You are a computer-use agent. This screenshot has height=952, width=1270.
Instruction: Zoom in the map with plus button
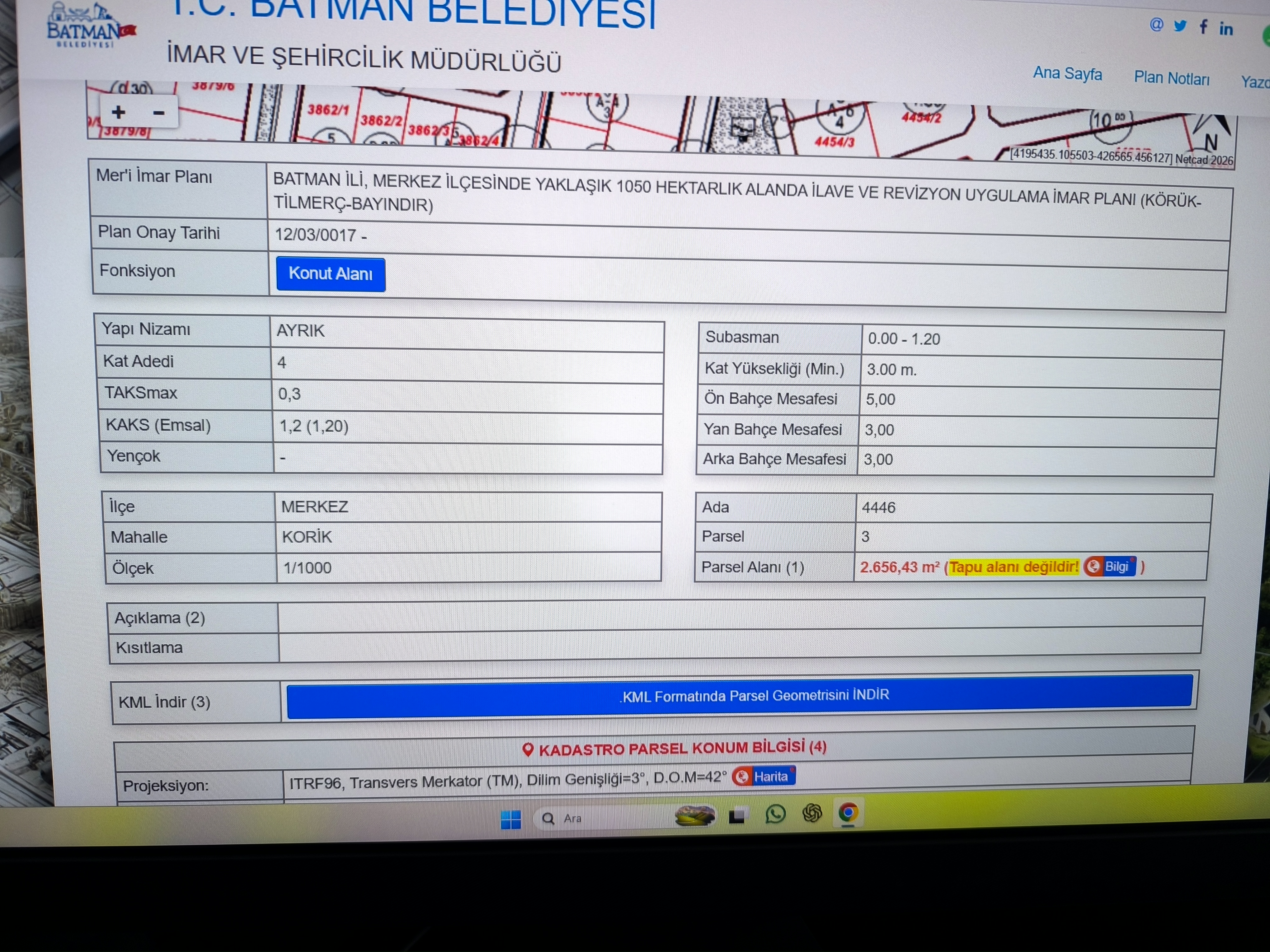pos(119,112)
